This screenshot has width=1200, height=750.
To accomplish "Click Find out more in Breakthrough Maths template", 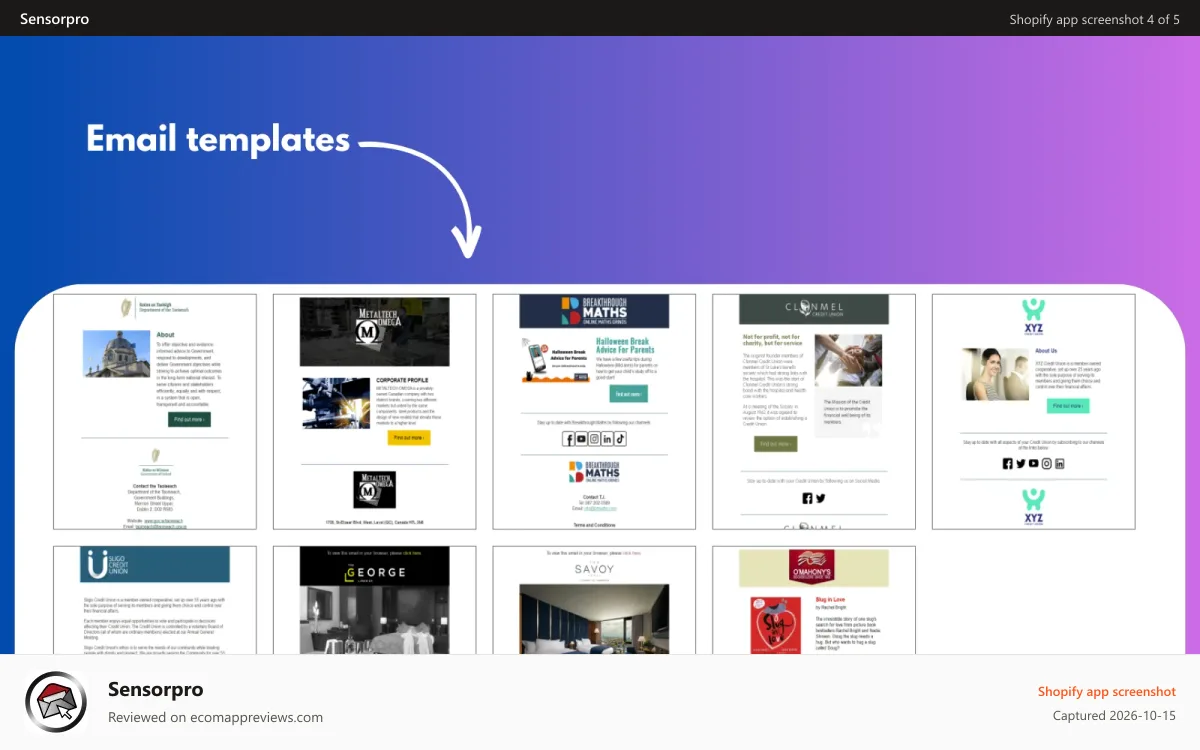I will click(629, 394).
